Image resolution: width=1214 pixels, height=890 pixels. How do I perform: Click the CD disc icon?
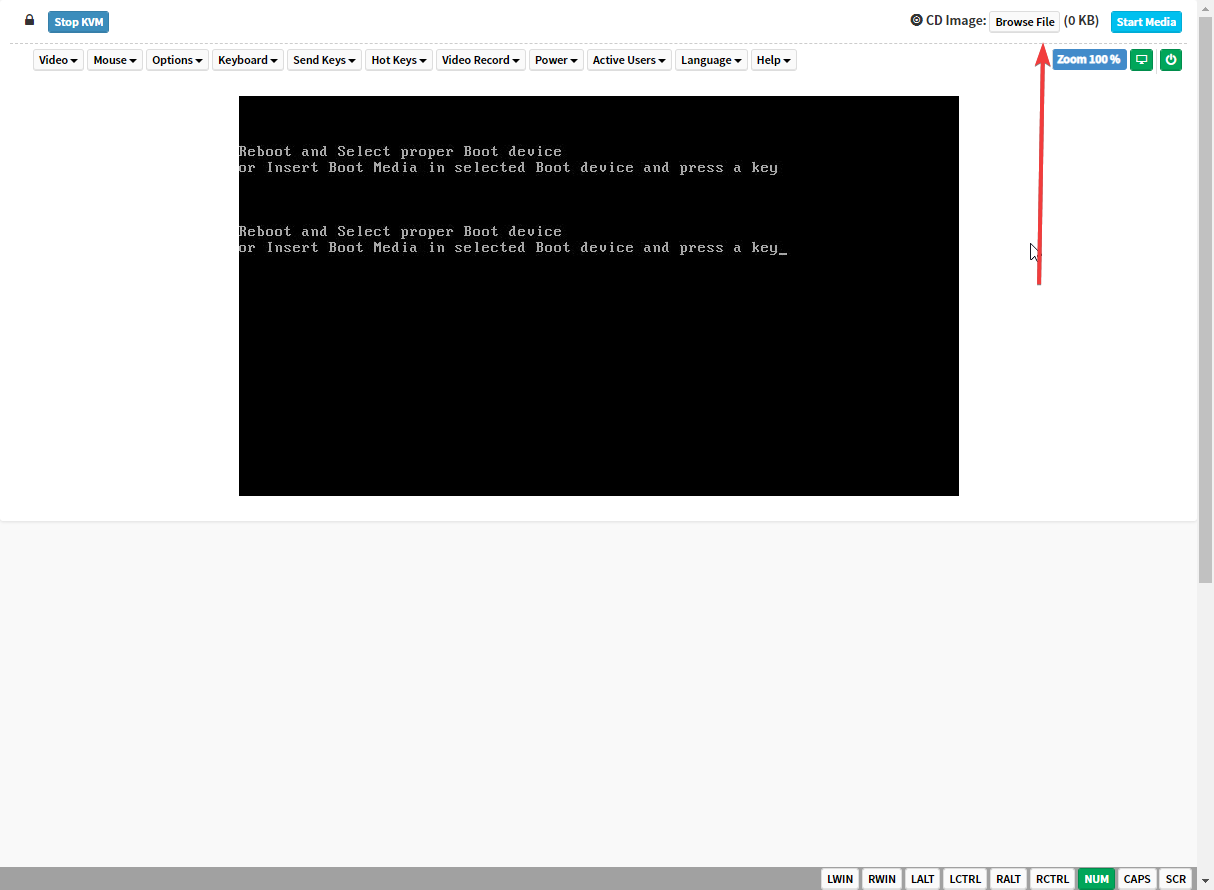click(x=916, y=21)
